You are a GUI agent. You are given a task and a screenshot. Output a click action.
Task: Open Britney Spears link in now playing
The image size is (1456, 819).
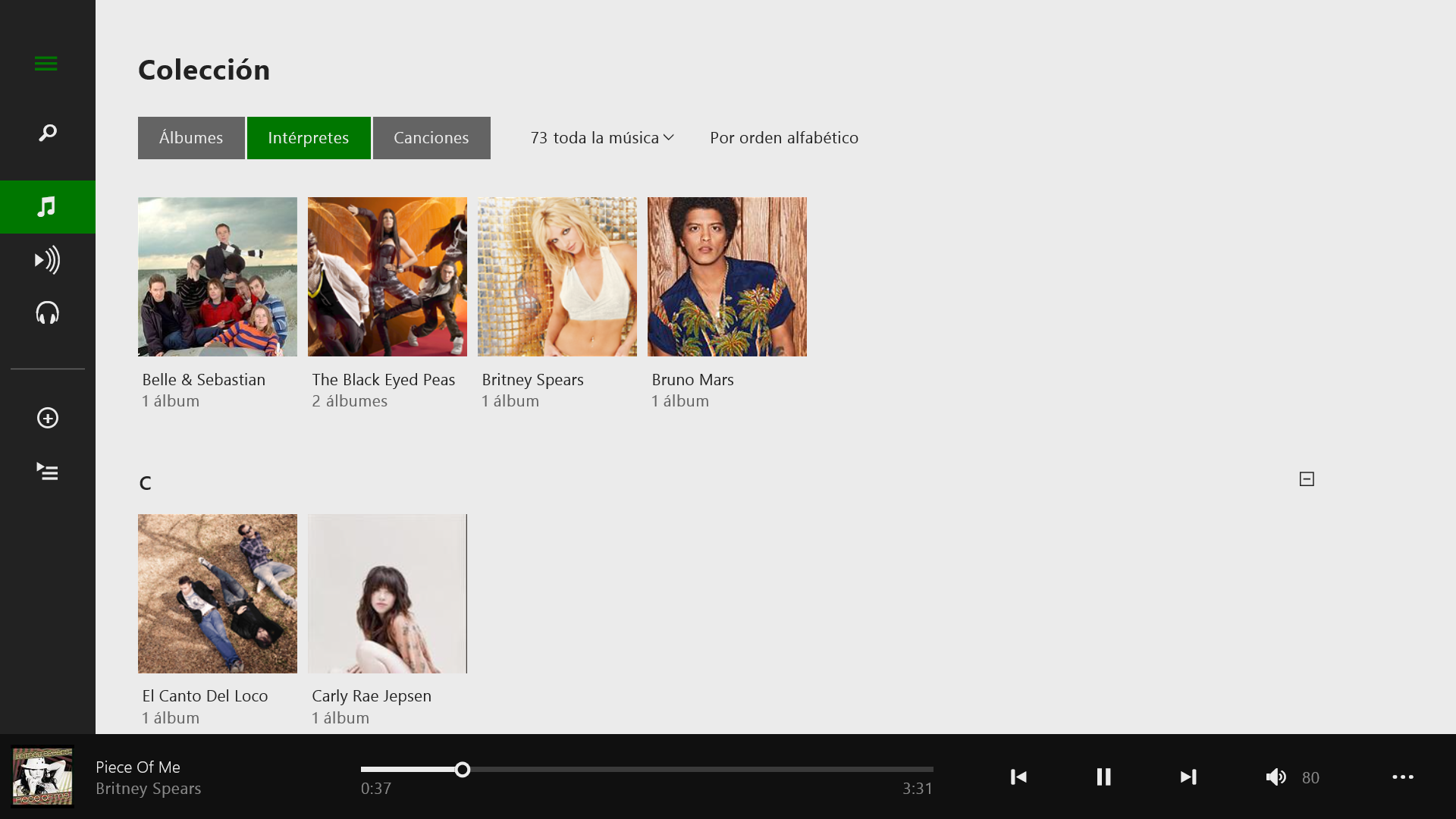tap(148, 789)
